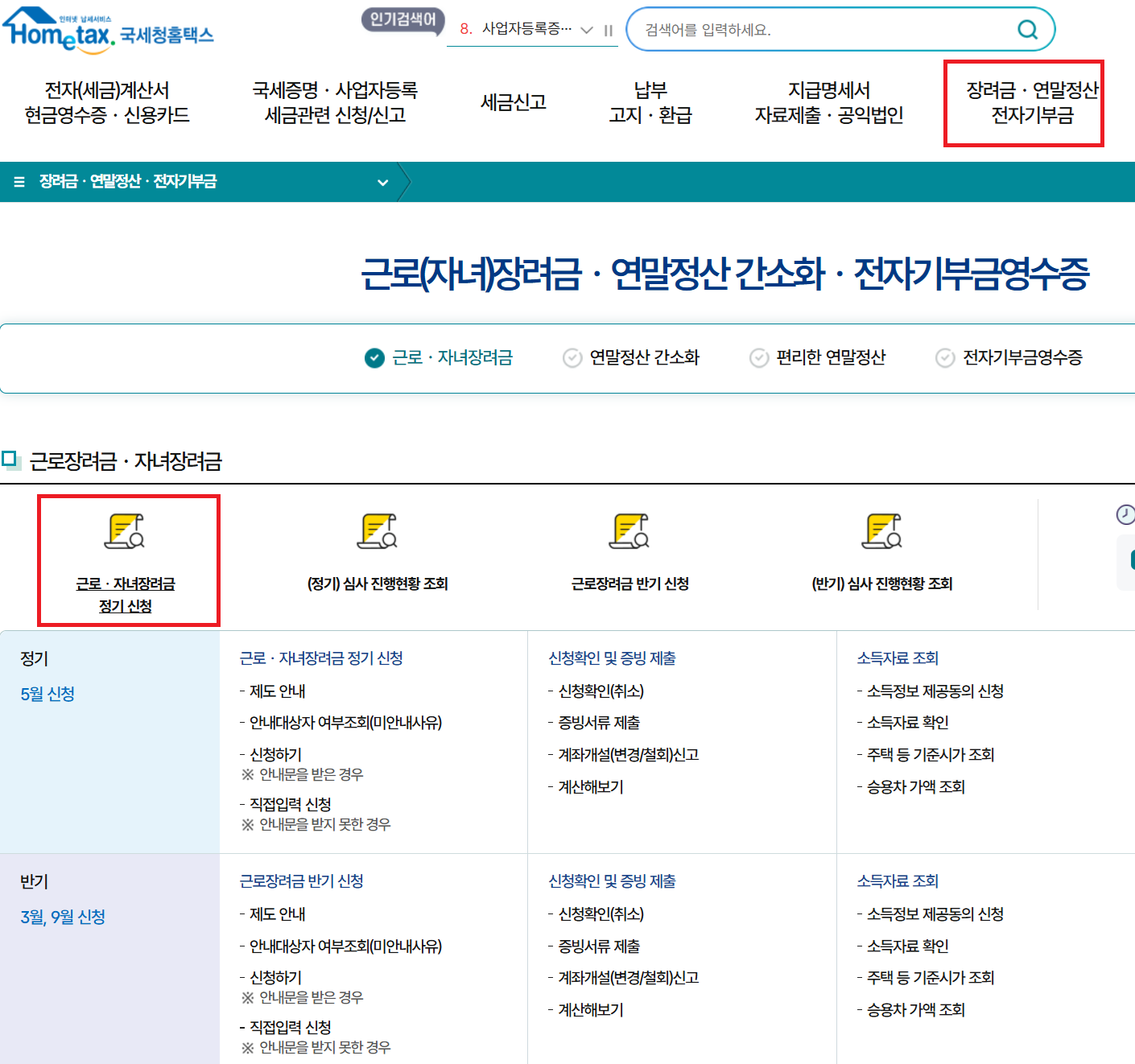Click 직접입력 신청 under 반기 신청
This screenshot has width=1135, height=1064.
(x=291, y=1027)
